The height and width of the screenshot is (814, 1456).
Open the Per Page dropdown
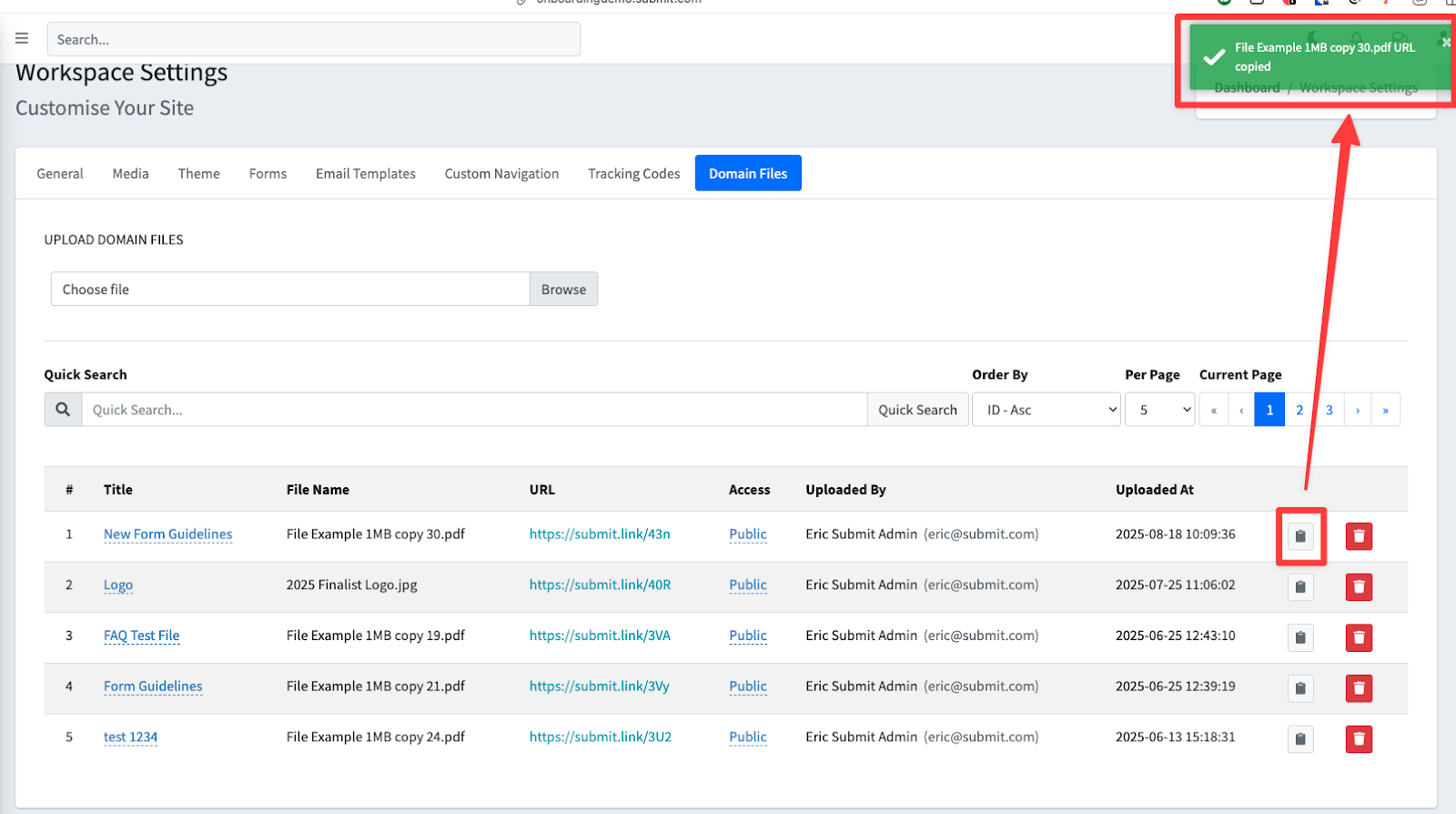pyautogui.click(x=1159, y=410)
